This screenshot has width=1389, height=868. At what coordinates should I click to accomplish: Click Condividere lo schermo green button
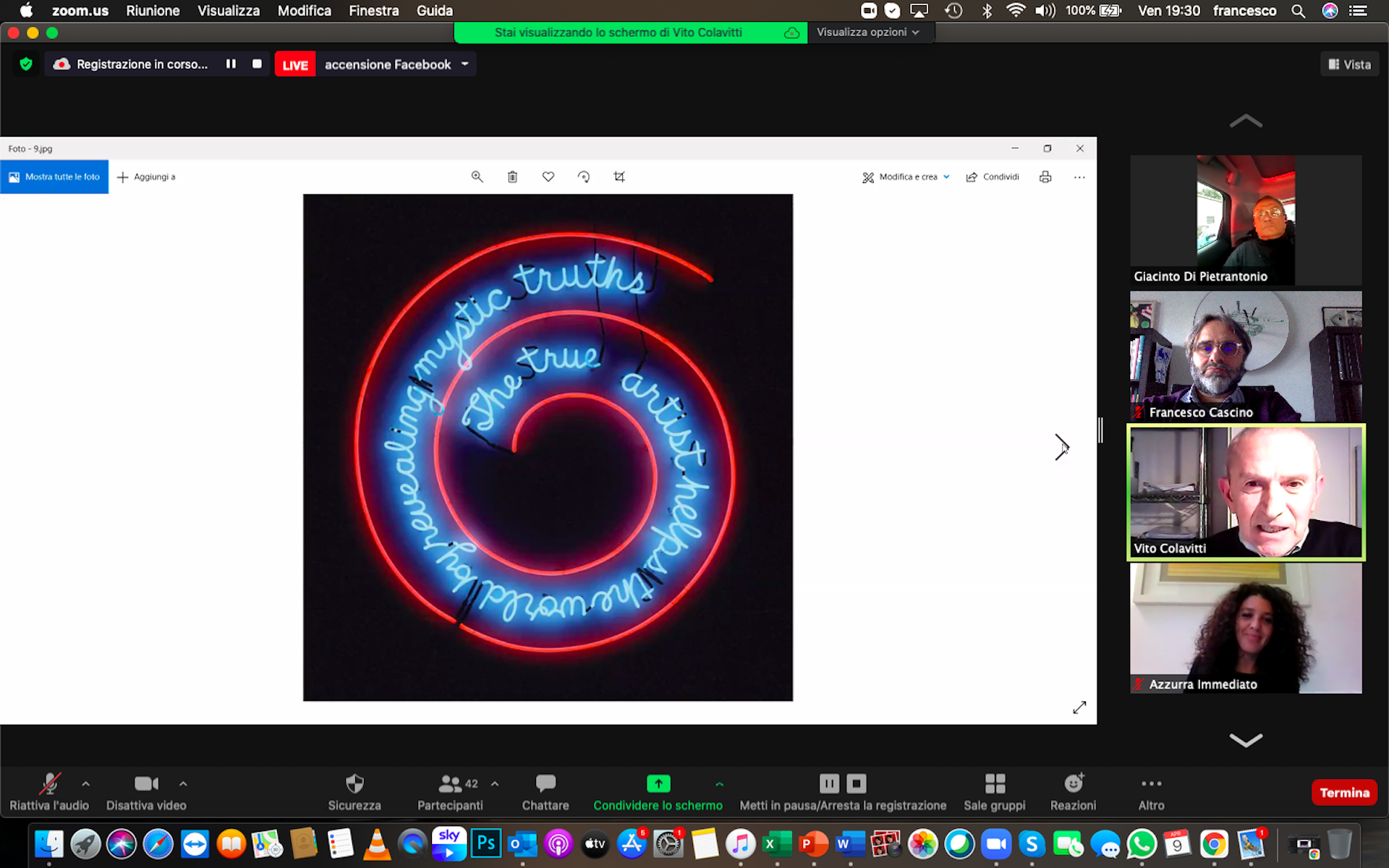[x=658, y=792]
